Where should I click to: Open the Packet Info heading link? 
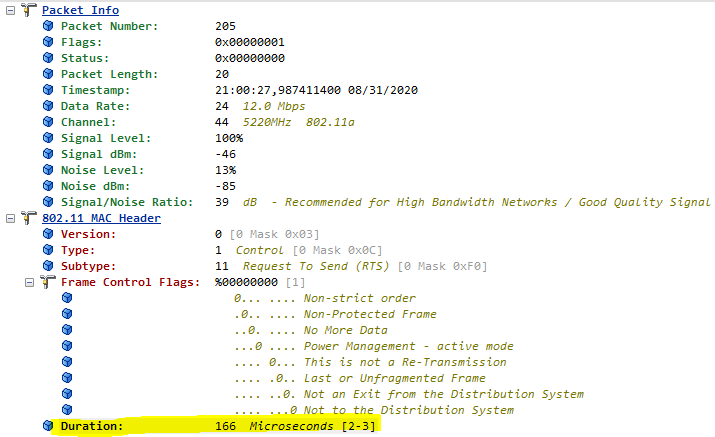[80, 10]
